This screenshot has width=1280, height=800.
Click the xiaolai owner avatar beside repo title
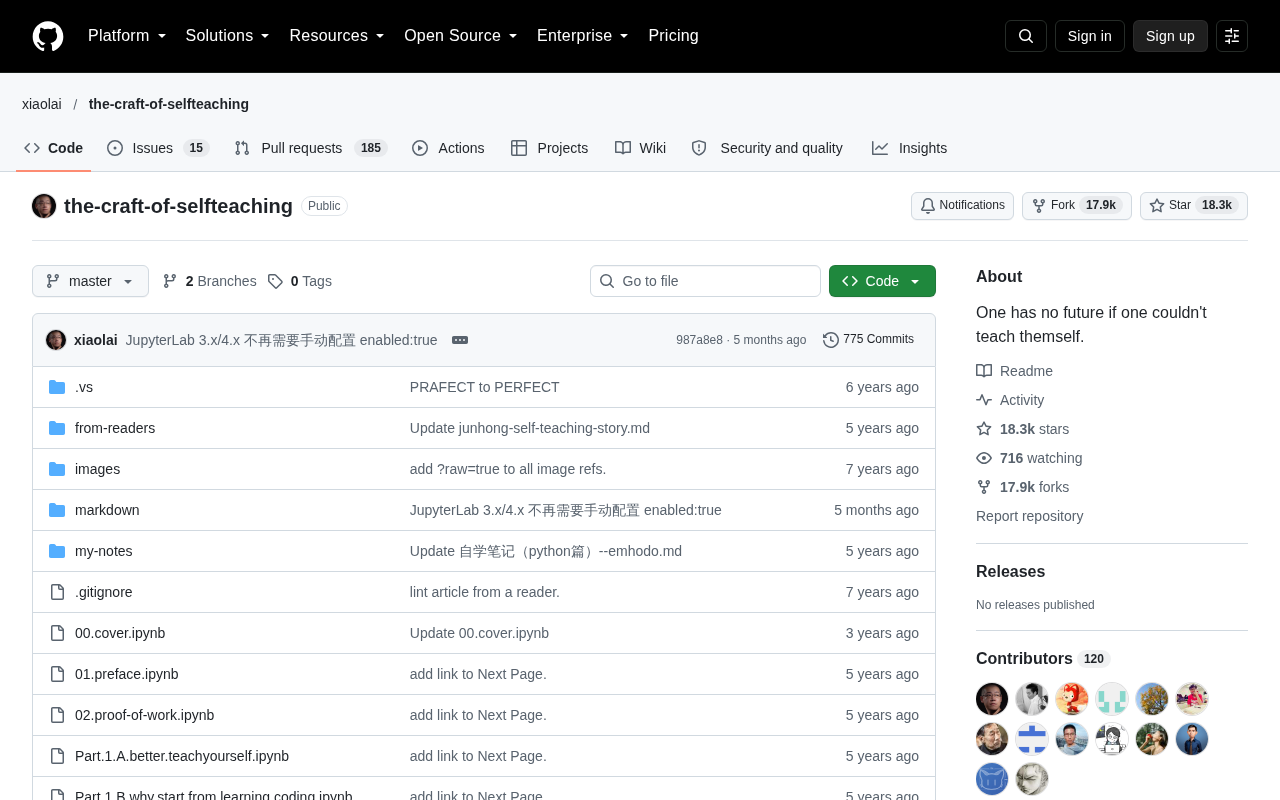44,206
